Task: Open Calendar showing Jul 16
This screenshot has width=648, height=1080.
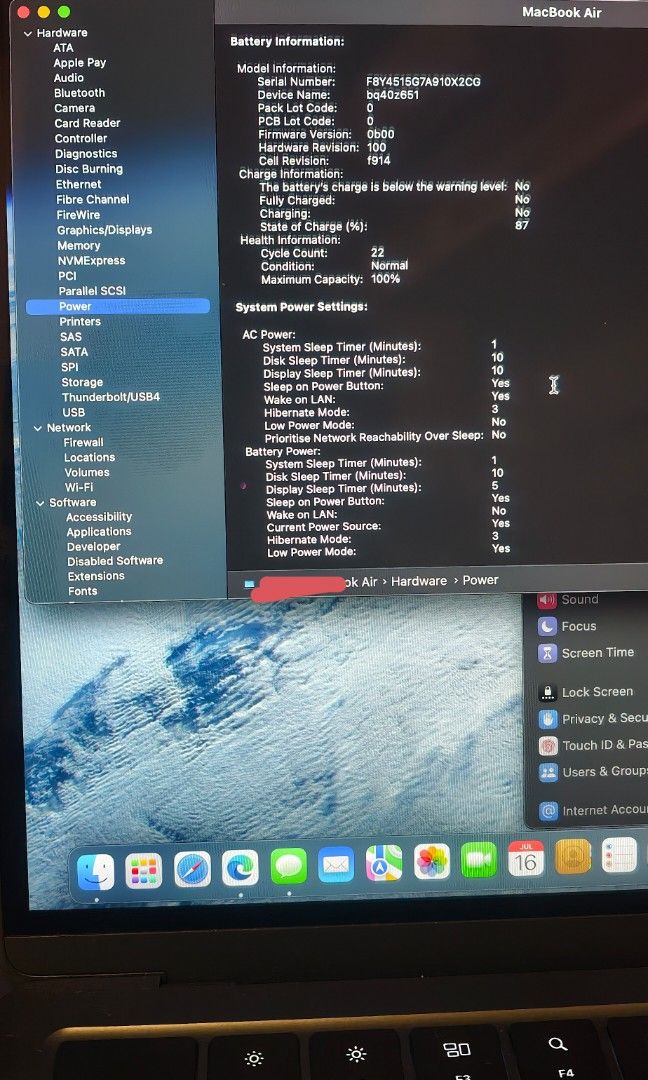Action: pos(525,858)
